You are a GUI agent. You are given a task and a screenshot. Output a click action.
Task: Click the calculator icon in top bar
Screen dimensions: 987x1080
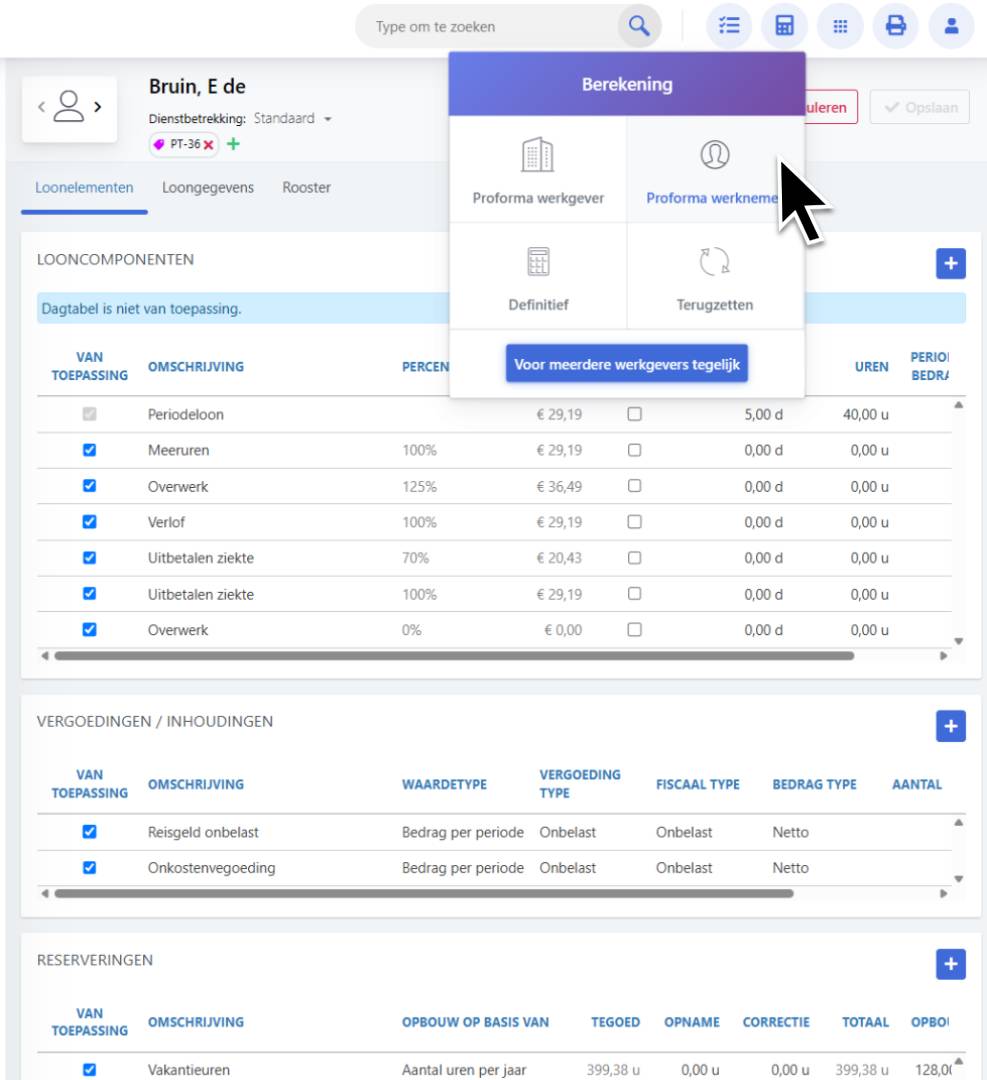point(784,27)
